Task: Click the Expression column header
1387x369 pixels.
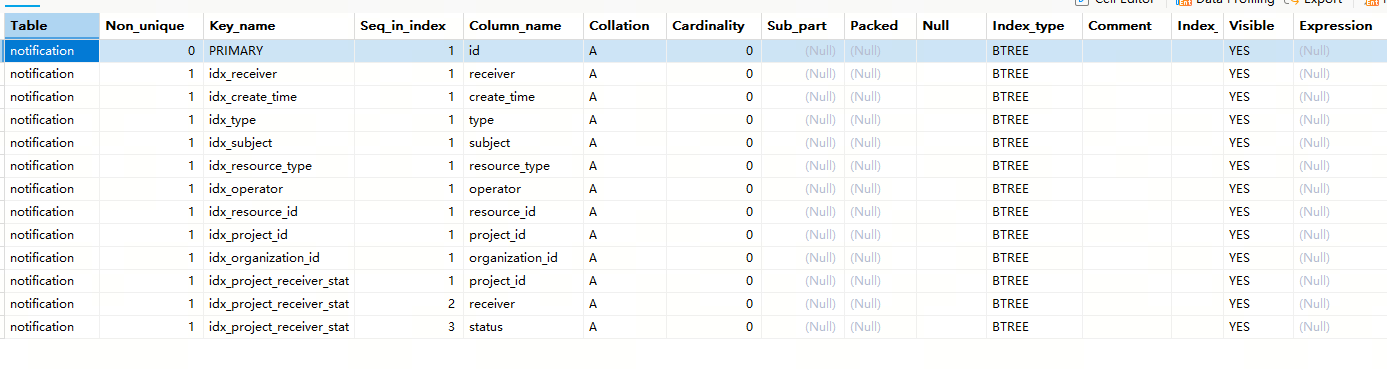Action: click(x=1340, y=26)
